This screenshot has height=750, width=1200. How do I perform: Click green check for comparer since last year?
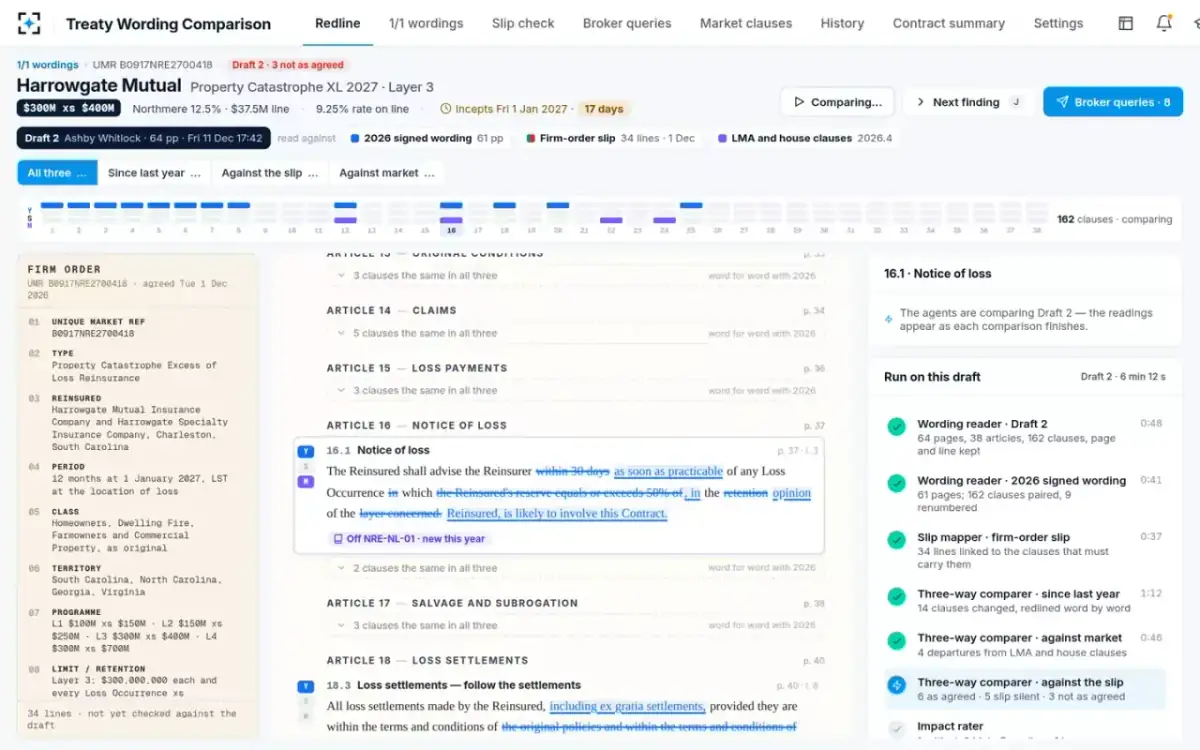[897, 597]
